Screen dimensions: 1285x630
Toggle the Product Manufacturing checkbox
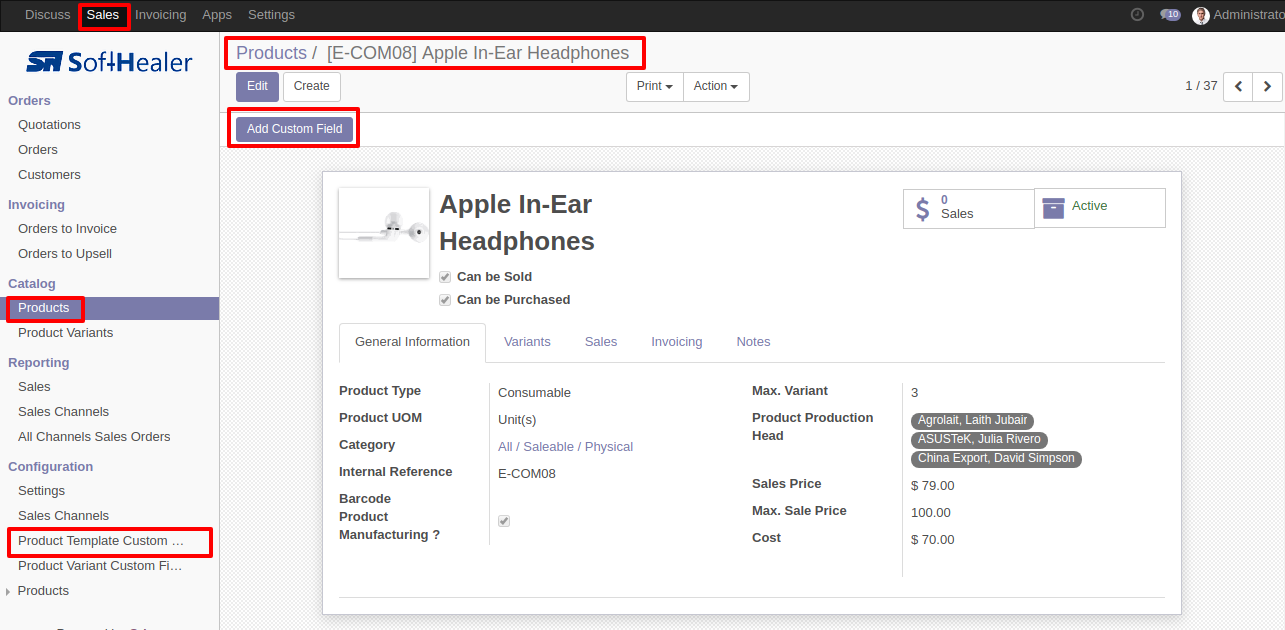504,521
